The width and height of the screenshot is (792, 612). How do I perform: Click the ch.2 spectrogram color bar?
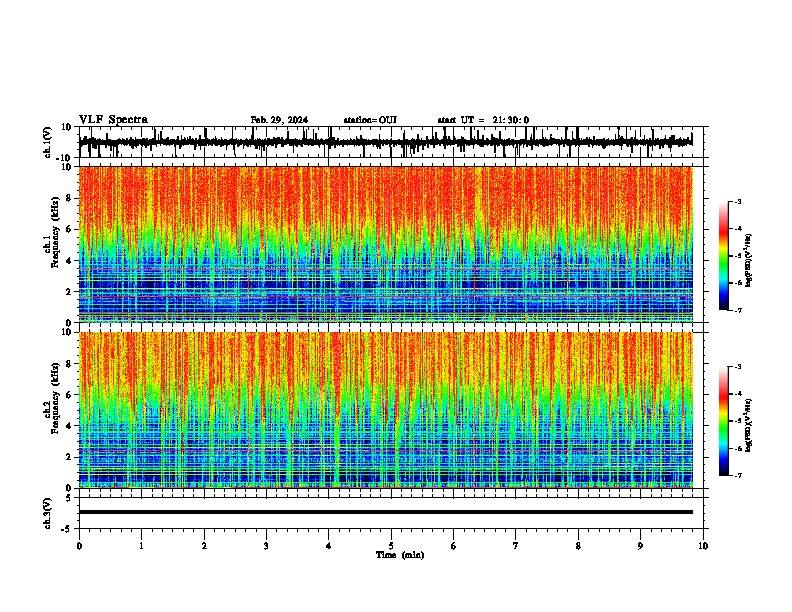click(724, 421)
